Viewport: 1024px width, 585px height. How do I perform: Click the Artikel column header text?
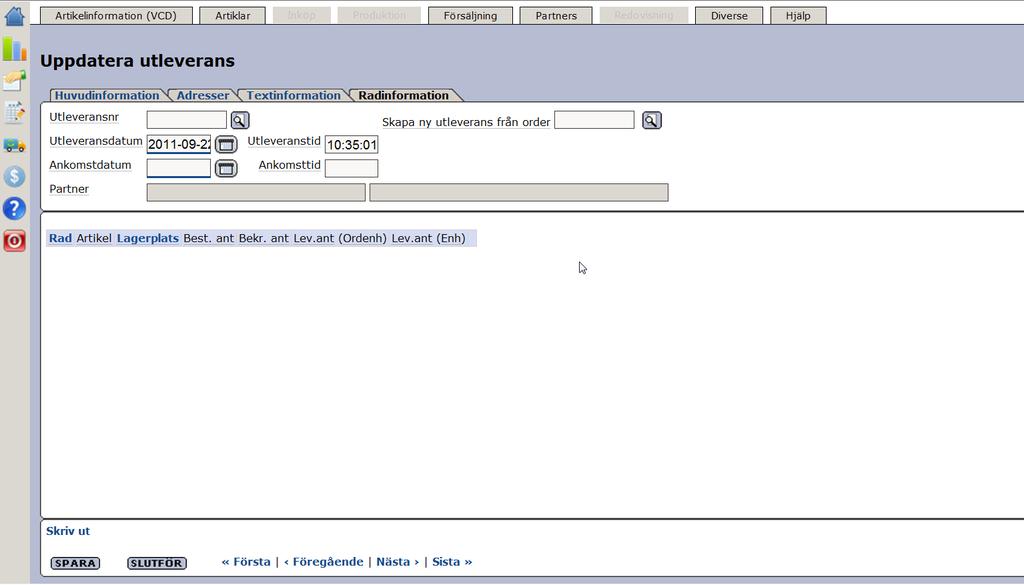(x=94, y=238)
